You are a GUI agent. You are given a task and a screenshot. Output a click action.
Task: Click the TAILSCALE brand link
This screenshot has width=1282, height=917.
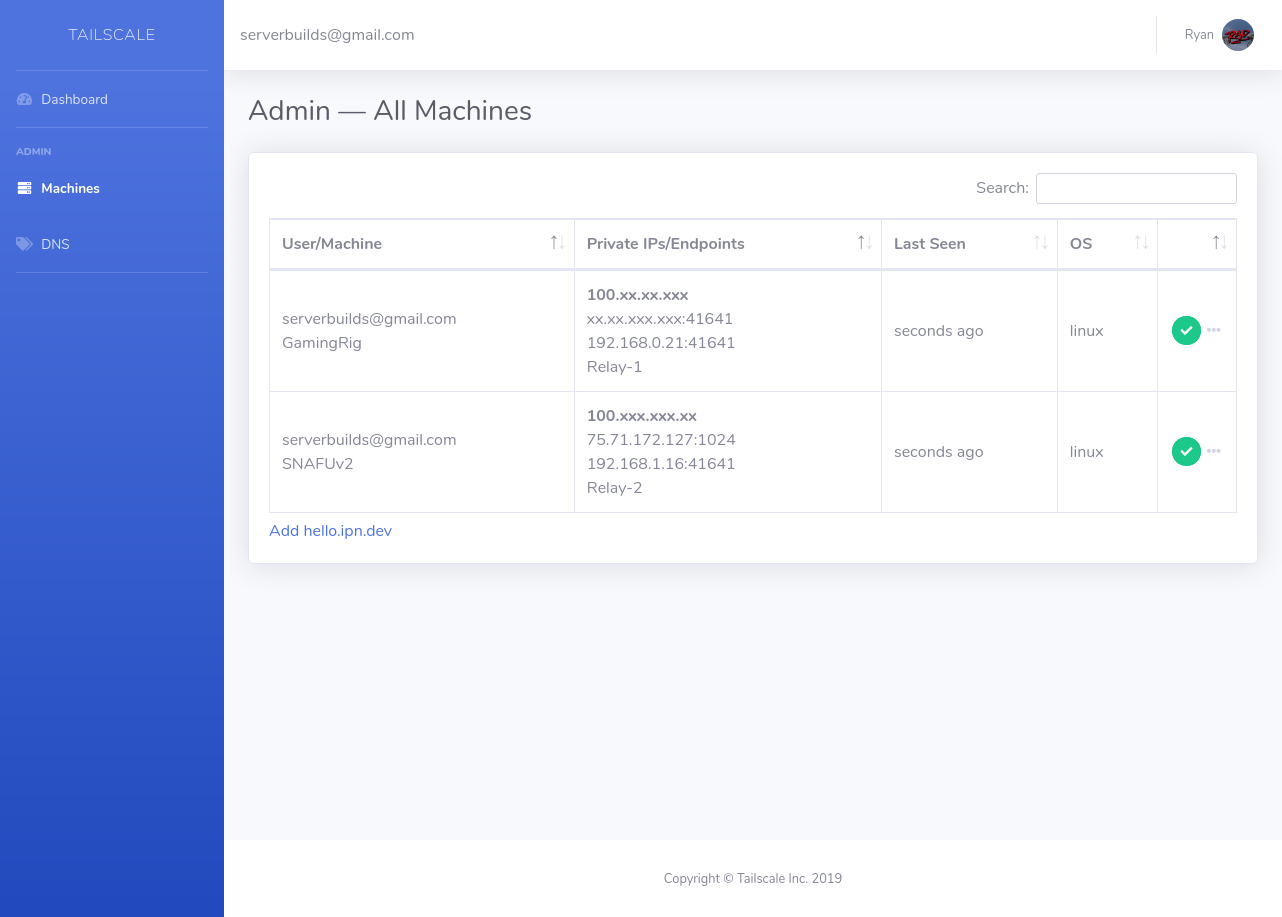coord(112,35)
